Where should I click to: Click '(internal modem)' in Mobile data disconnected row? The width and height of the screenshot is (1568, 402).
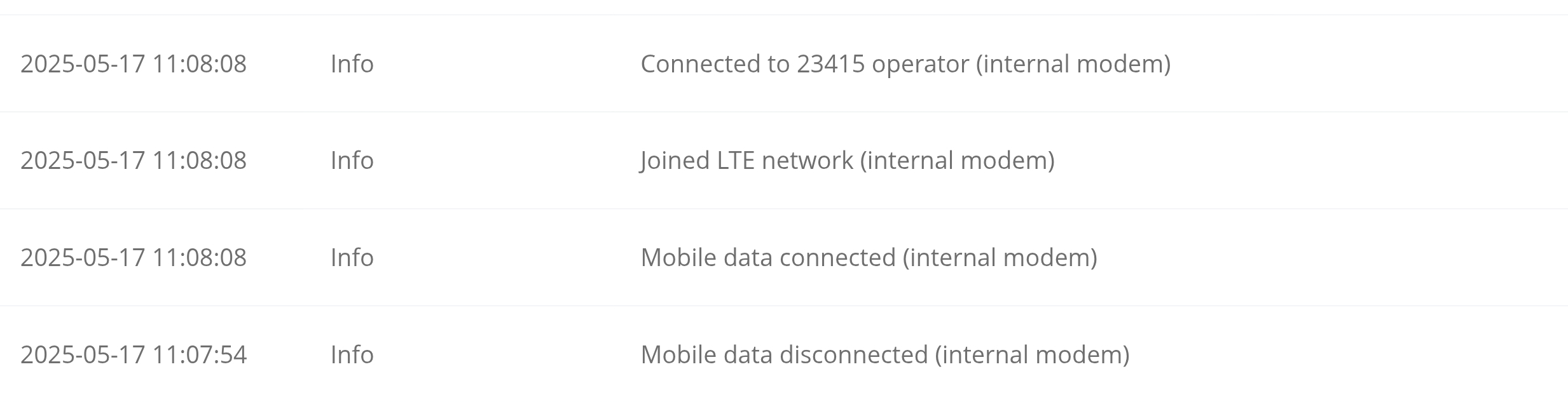coord(1033,354)
